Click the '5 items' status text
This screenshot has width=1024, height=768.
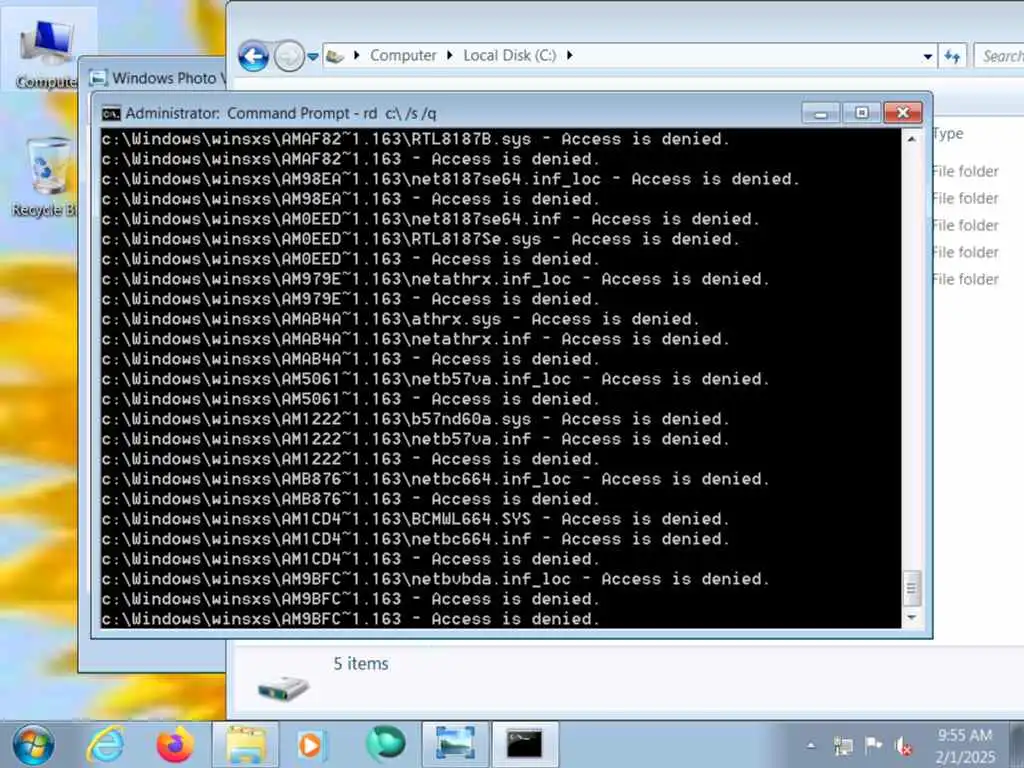click(360, 664)
